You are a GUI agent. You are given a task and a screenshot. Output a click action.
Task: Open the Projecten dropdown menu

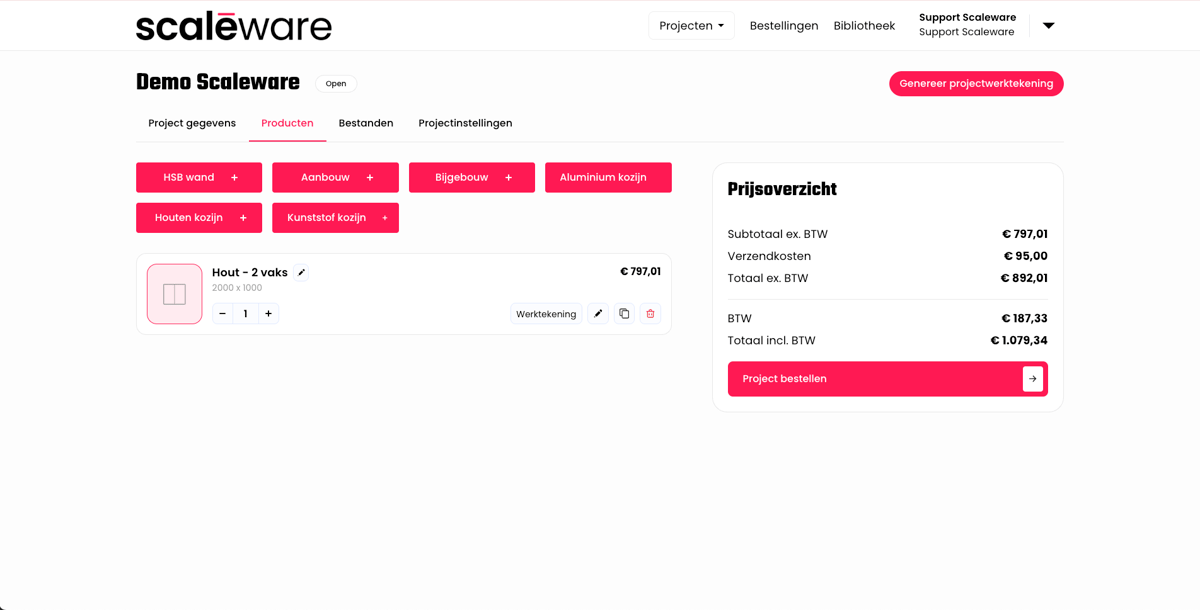coord(691,26)
